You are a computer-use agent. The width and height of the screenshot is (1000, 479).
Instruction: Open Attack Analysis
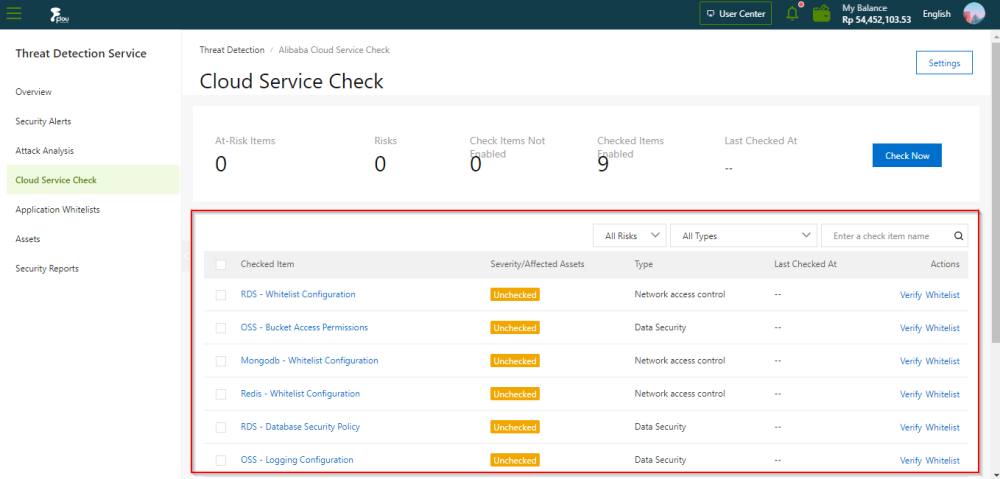45,151
